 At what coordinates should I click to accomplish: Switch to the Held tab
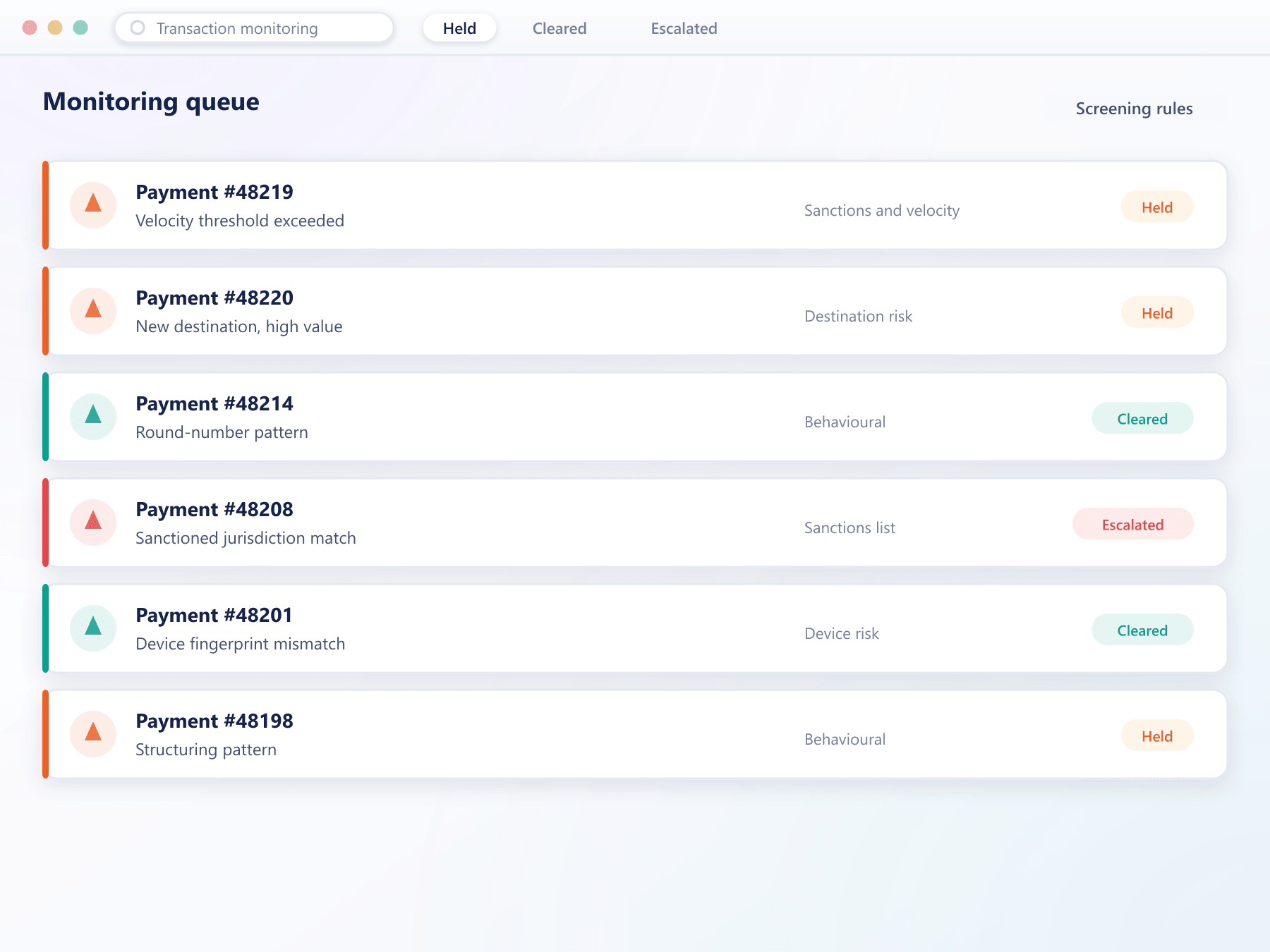tap(459, 28)
